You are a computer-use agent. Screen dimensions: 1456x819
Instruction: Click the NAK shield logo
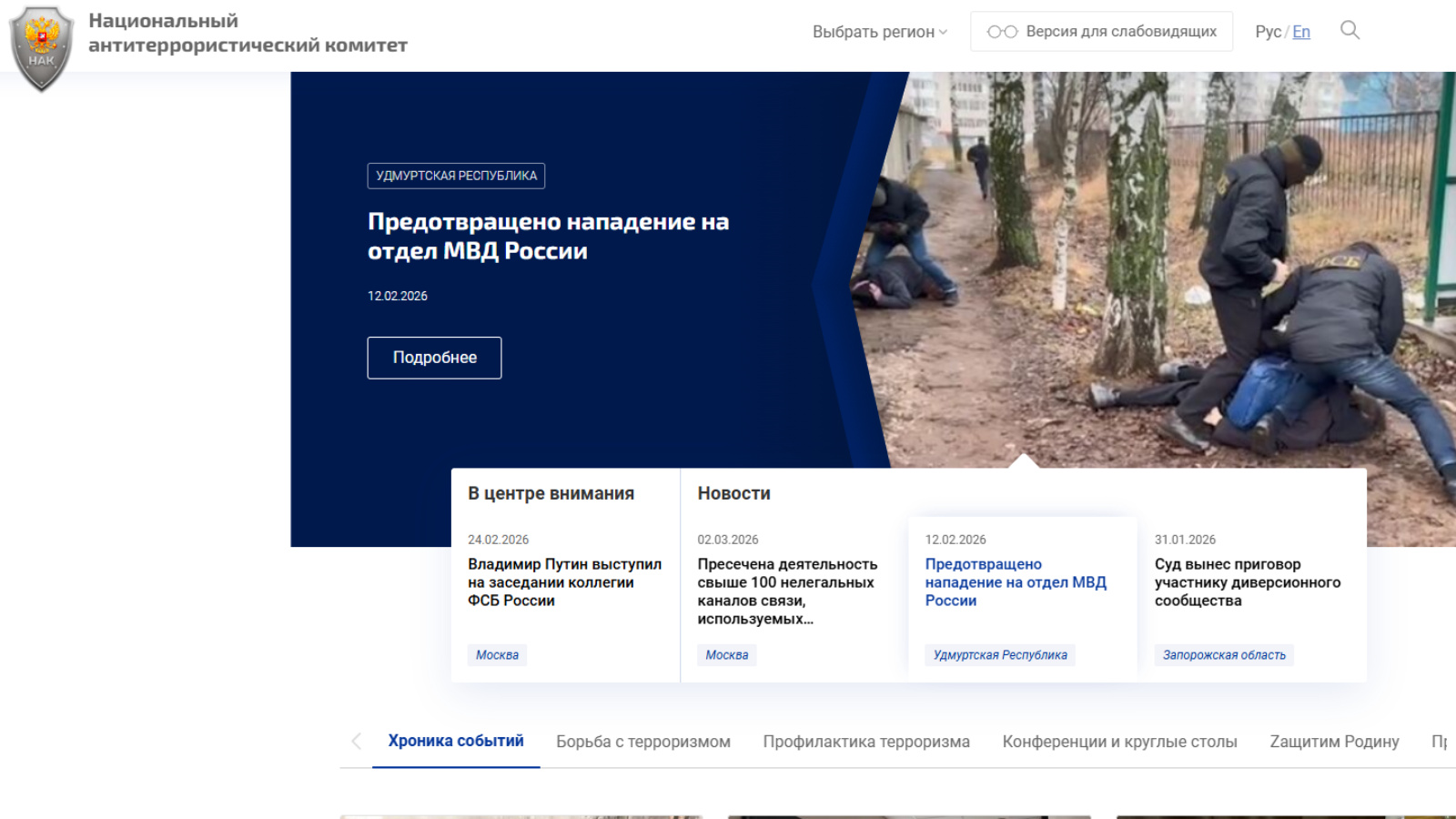[41, 47]
